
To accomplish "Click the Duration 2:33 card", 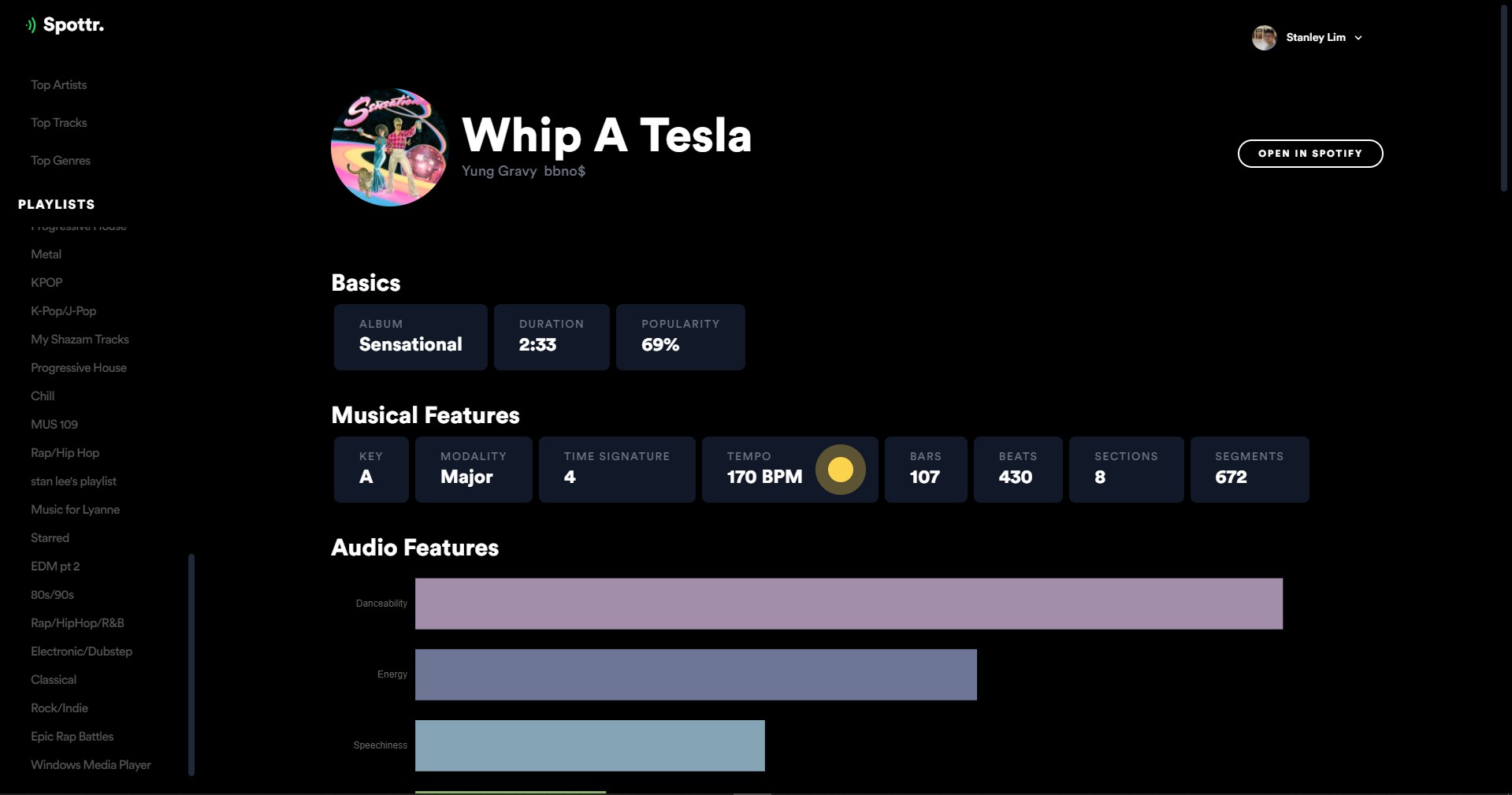I will click(552, 337).
